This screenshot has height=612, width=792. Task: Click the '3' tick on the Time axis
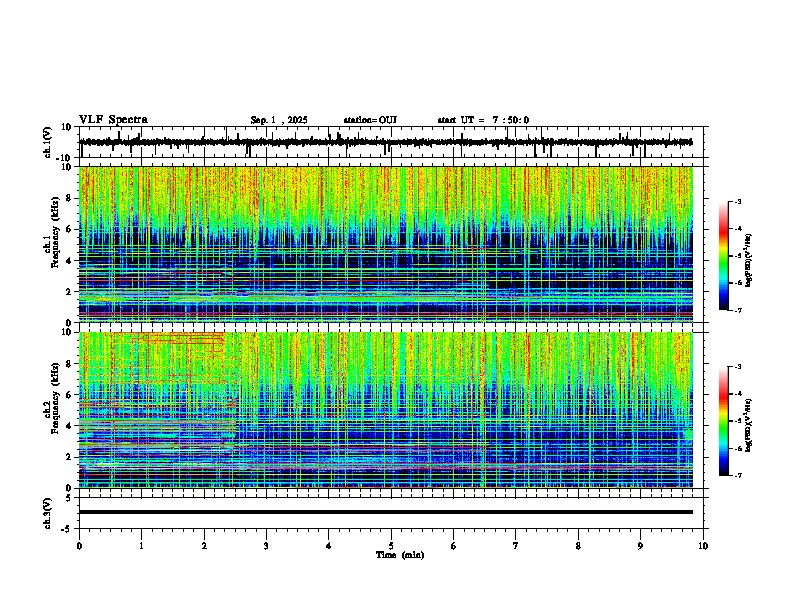tap(266, 546)
